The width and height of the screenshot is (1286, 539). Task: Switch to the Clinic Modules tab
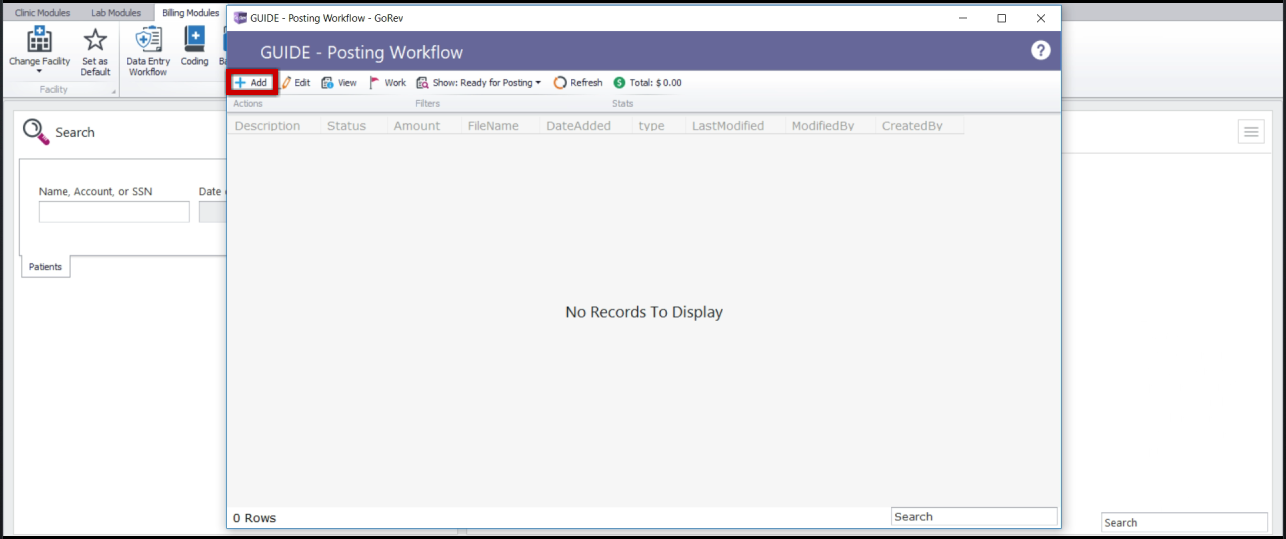click(42, 13)
